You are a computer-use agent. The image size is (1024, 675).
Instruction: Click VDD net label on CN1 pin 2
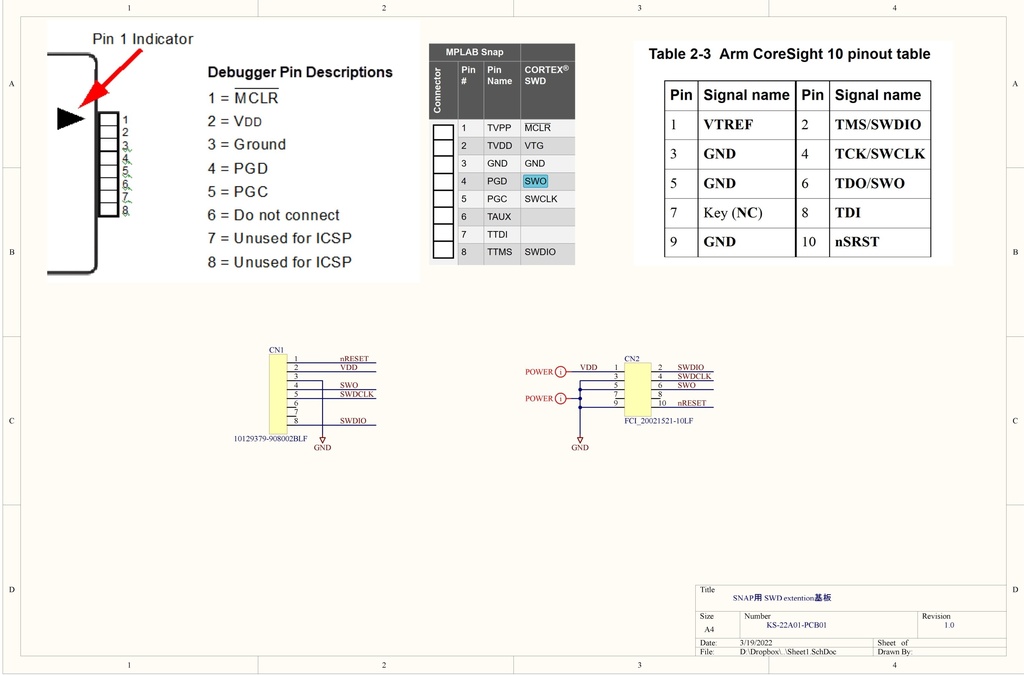click(x=349, y=368)
